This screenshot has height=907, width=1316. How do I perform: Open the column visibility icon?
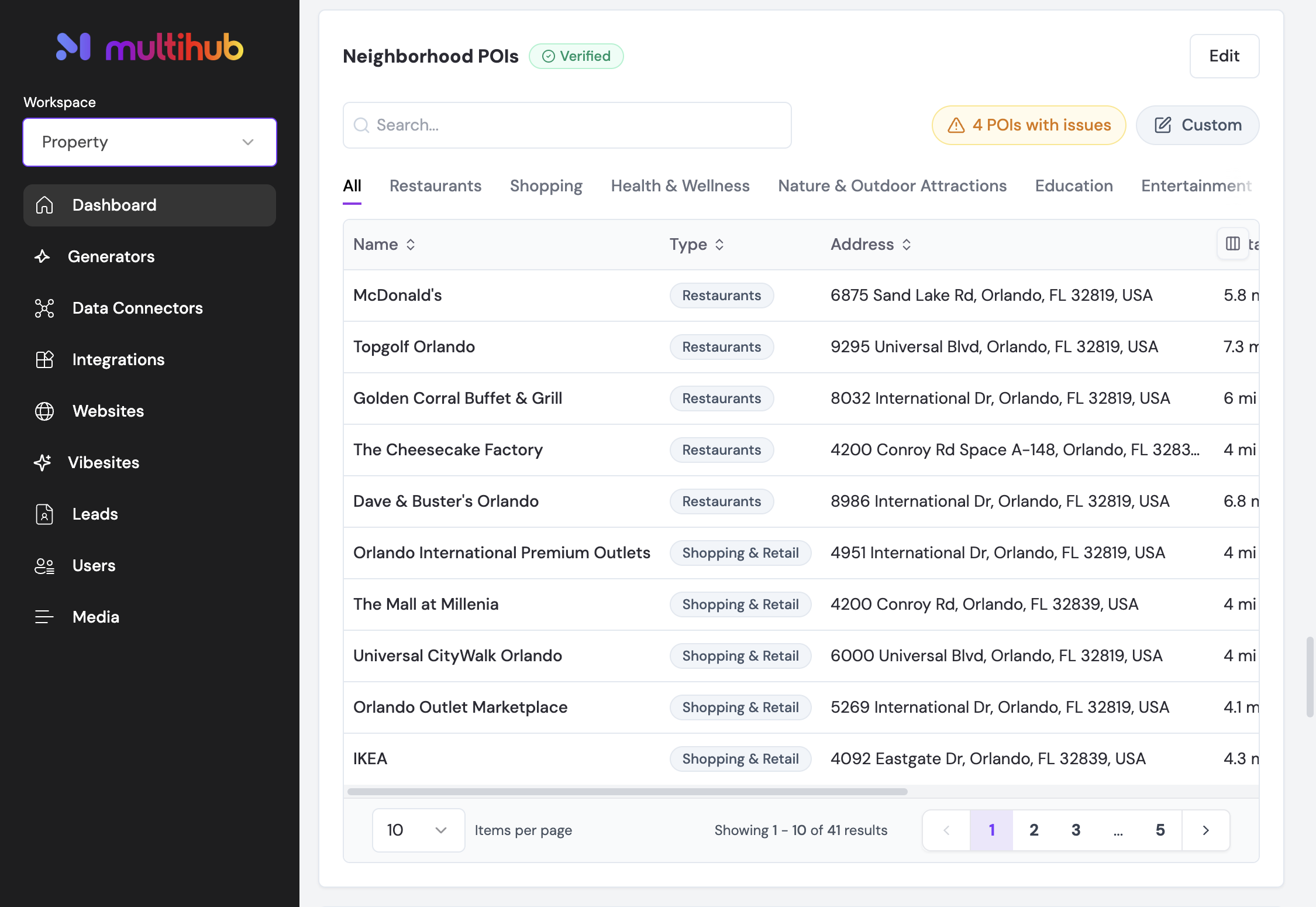pos(1233,243)
